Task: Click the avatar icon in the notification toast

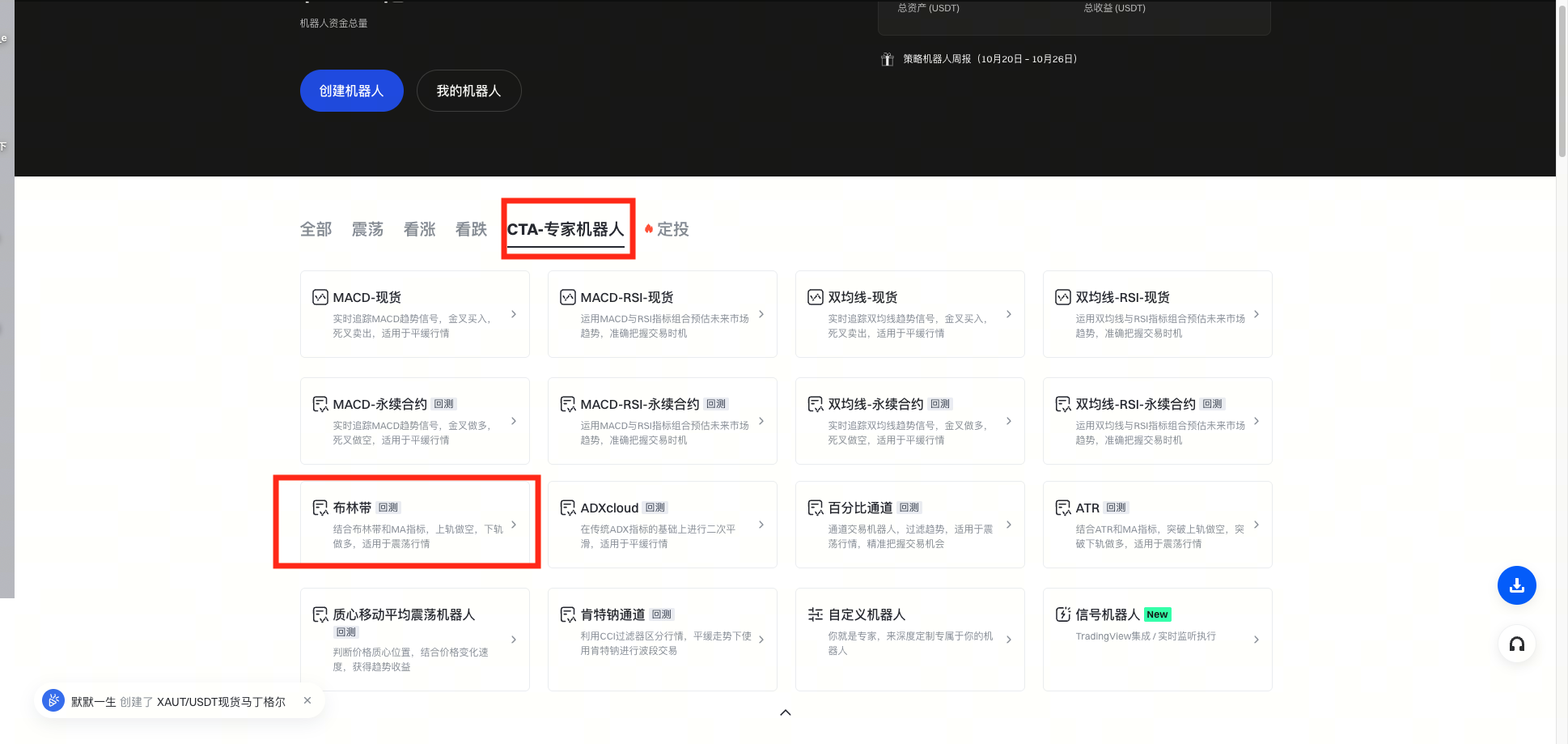Action: tap(53, 701)
